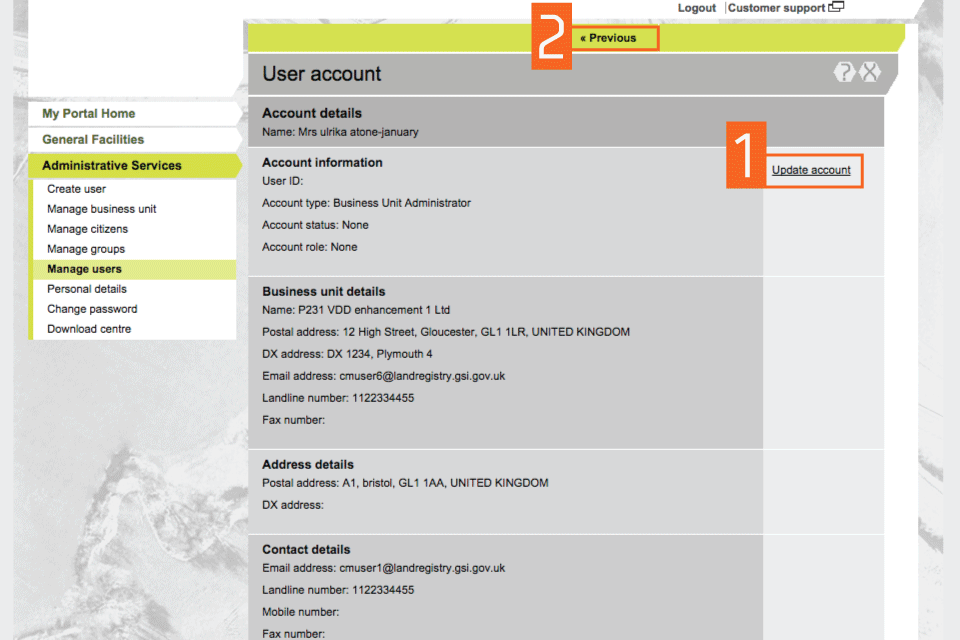Image resolution: width=960 pixels, height=640 pixels.
Task: Click the Update account link
Action: click(x=811, y=170)
